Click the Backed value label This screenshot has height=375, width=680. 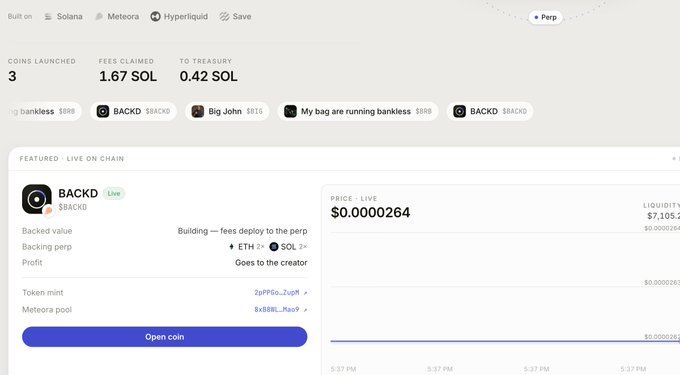(47, 231)
